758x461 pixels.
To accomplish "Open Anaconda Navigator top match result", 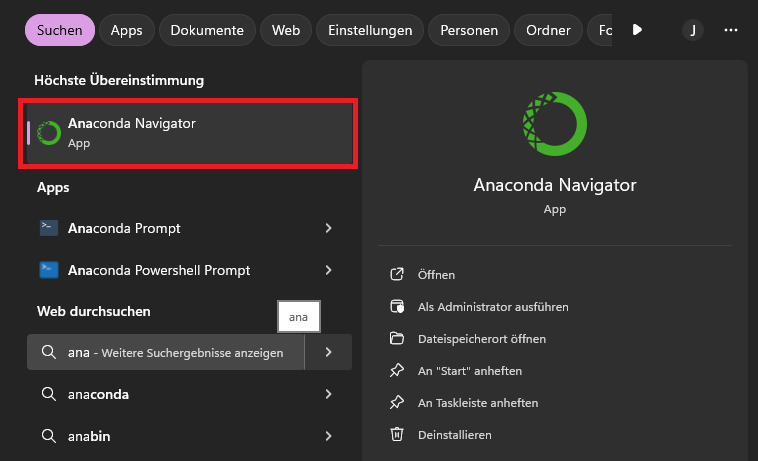I will pos(190,133).
